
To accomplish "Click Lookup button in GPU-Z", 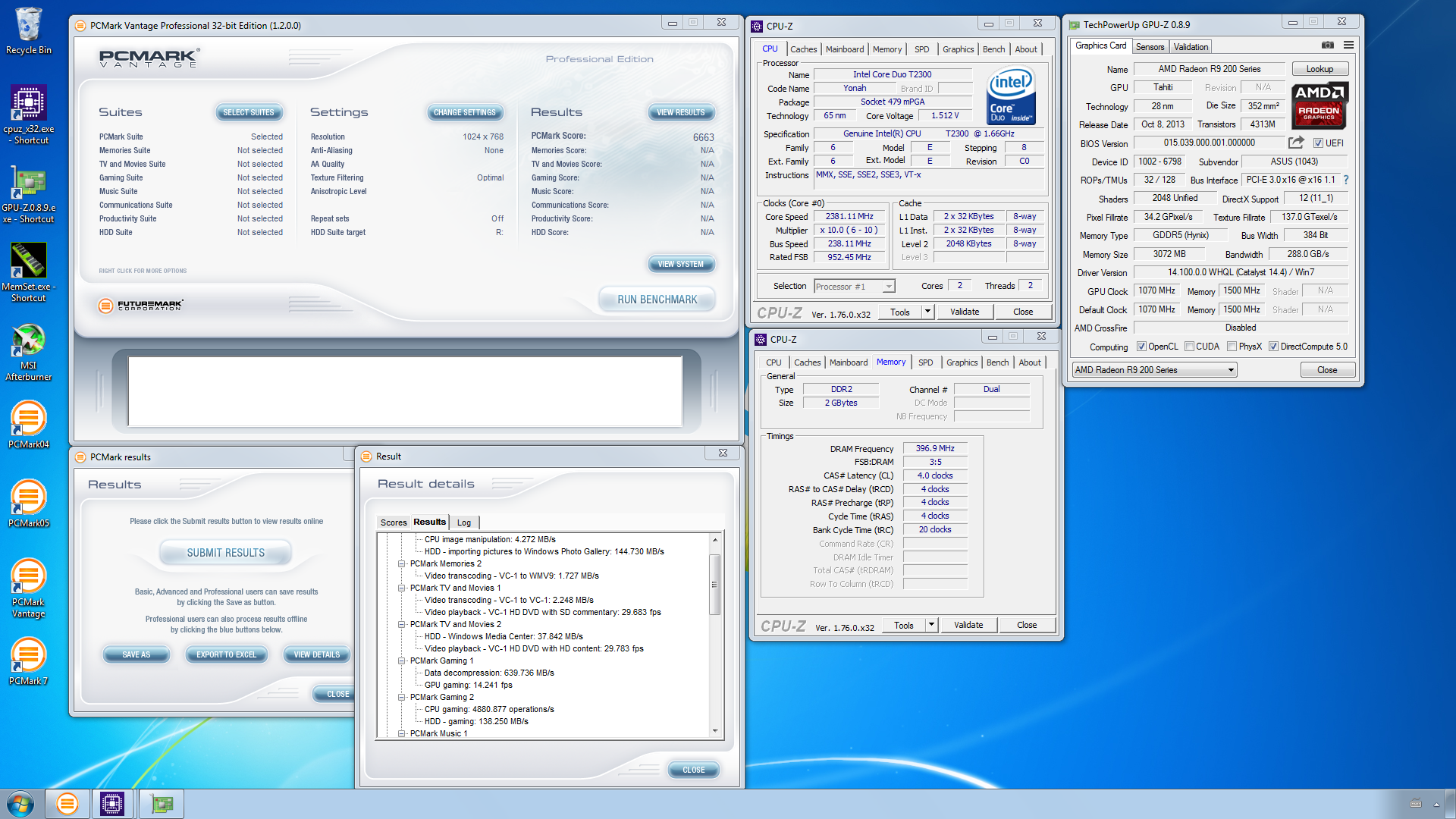I will [1319, 69].
